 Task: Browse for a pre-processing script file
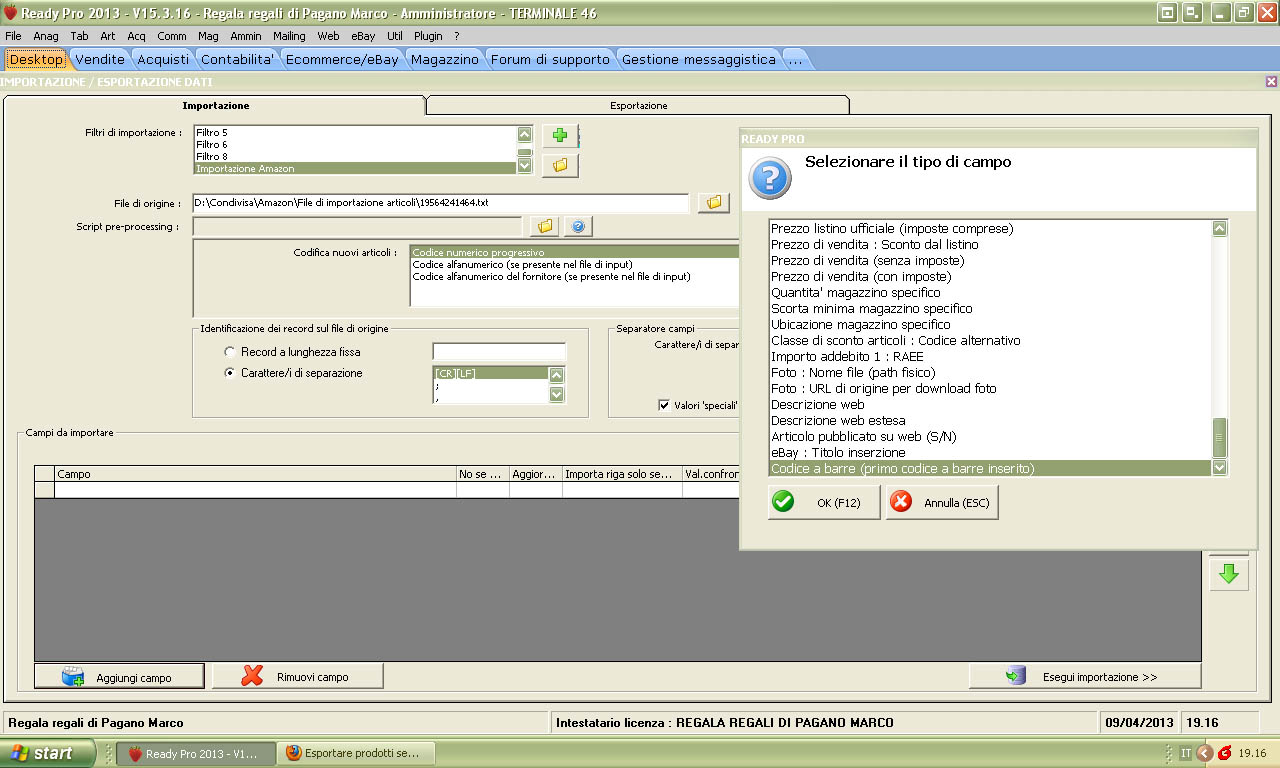pyautogui.click(x=545, y=226)
